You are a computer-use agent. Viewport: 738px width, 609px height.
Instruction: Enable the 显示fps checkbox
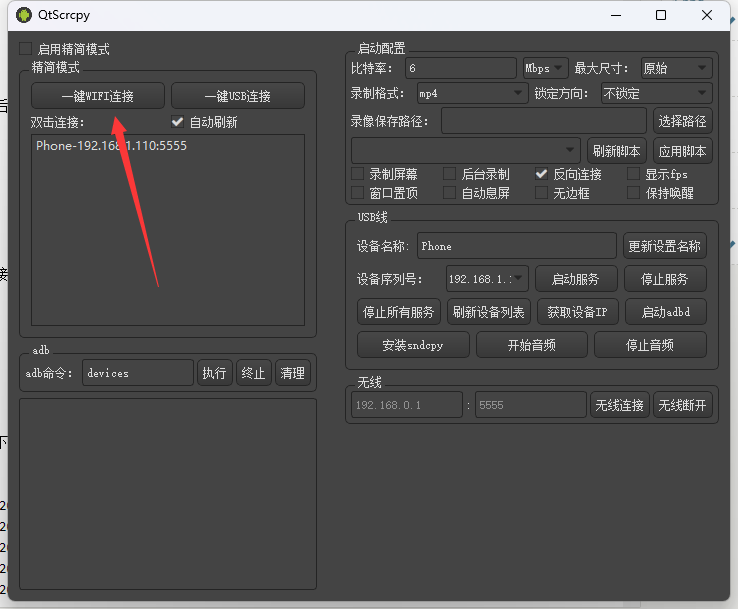coord(634,174)
